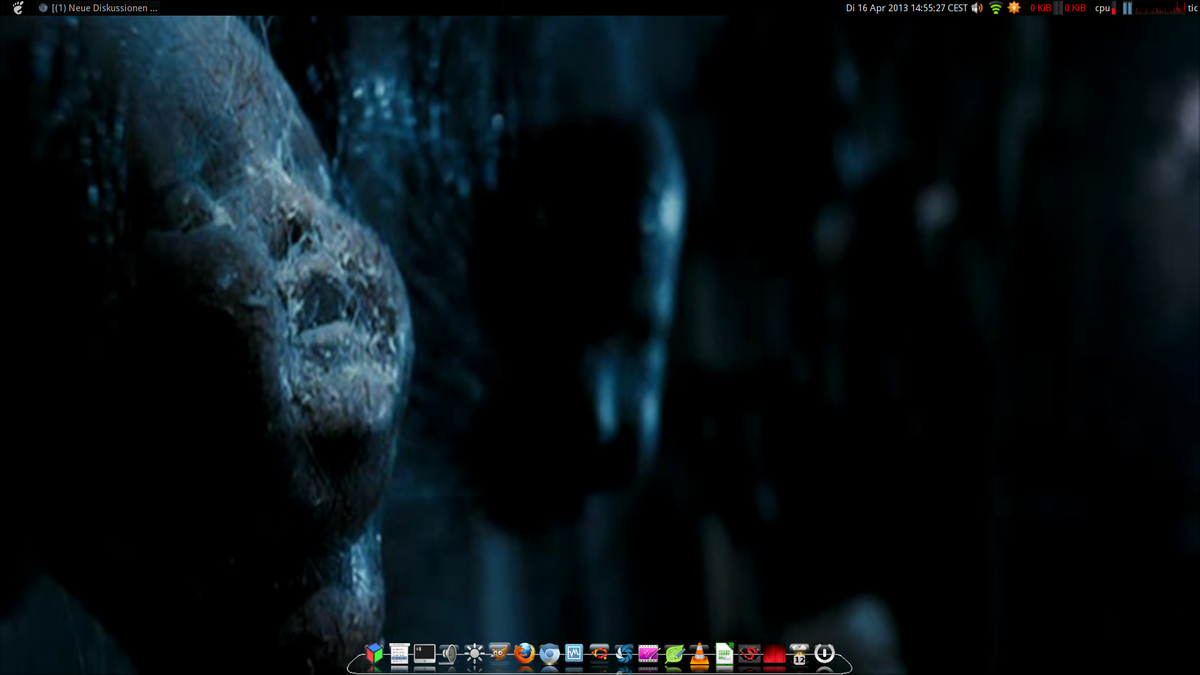Open the GNOME foot applications menu
Screen dimensions: 1200x675
(17, 8)
